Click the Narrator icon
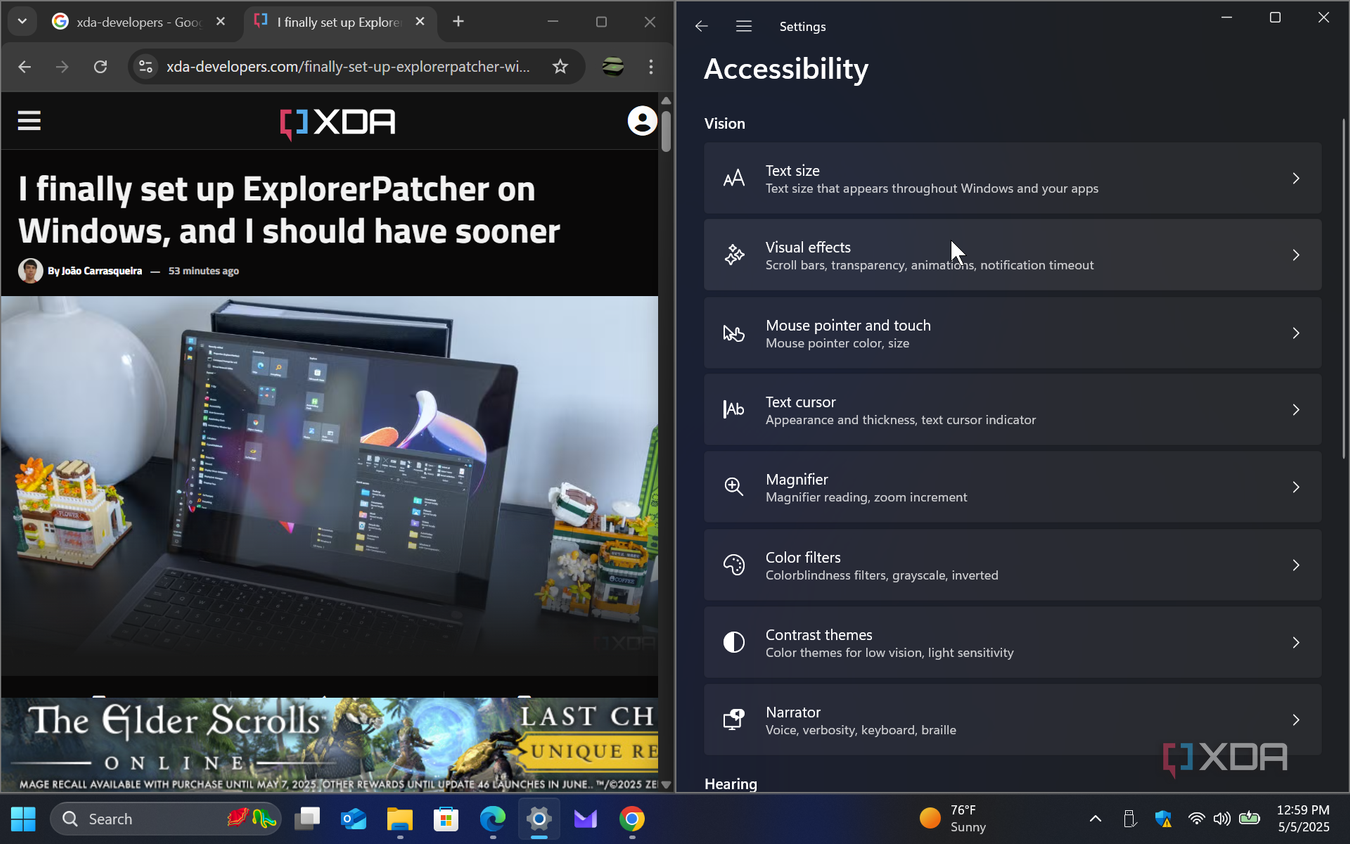Screen dimensions: 1350x844 (x=734, y=720)
